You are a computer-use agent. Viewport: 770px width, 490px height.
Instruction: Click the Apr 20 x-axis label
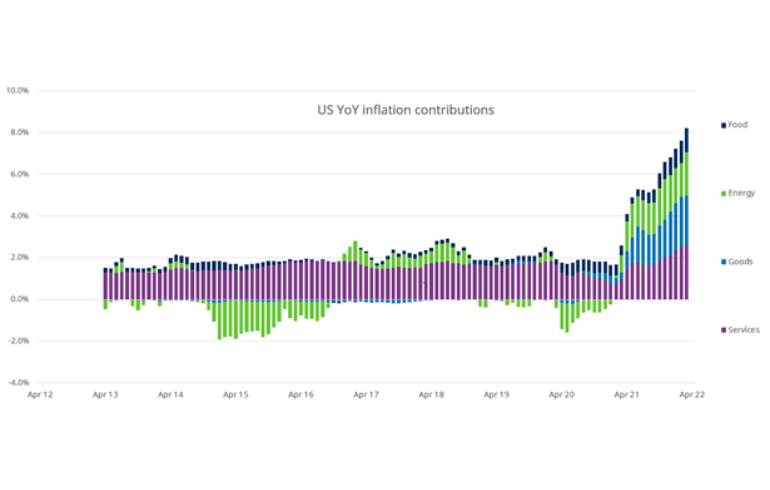562,395
